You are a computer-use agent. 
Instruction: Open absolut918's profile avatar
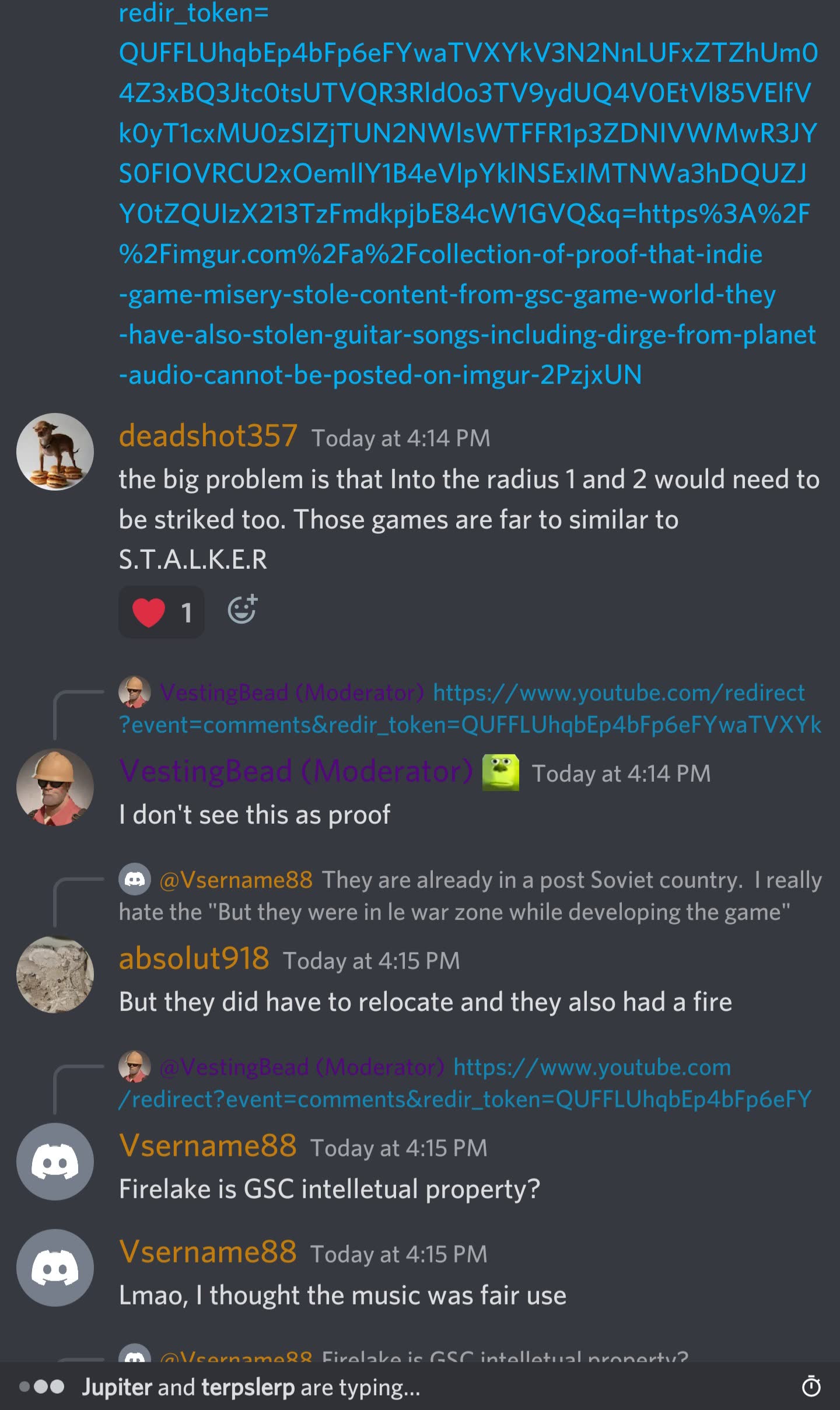pos(55,975)
